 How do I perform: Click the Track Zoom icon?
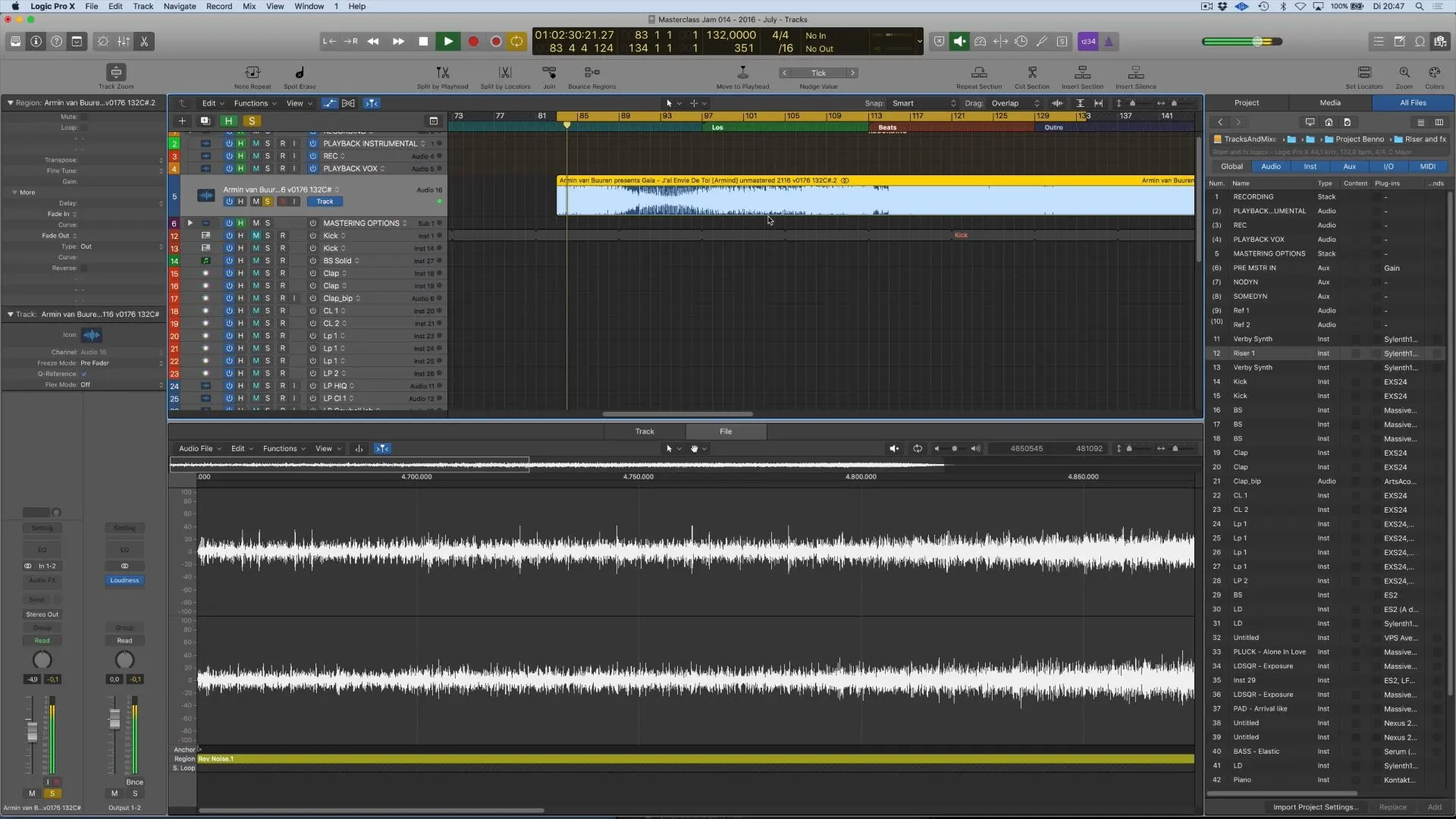coord(115,73)
